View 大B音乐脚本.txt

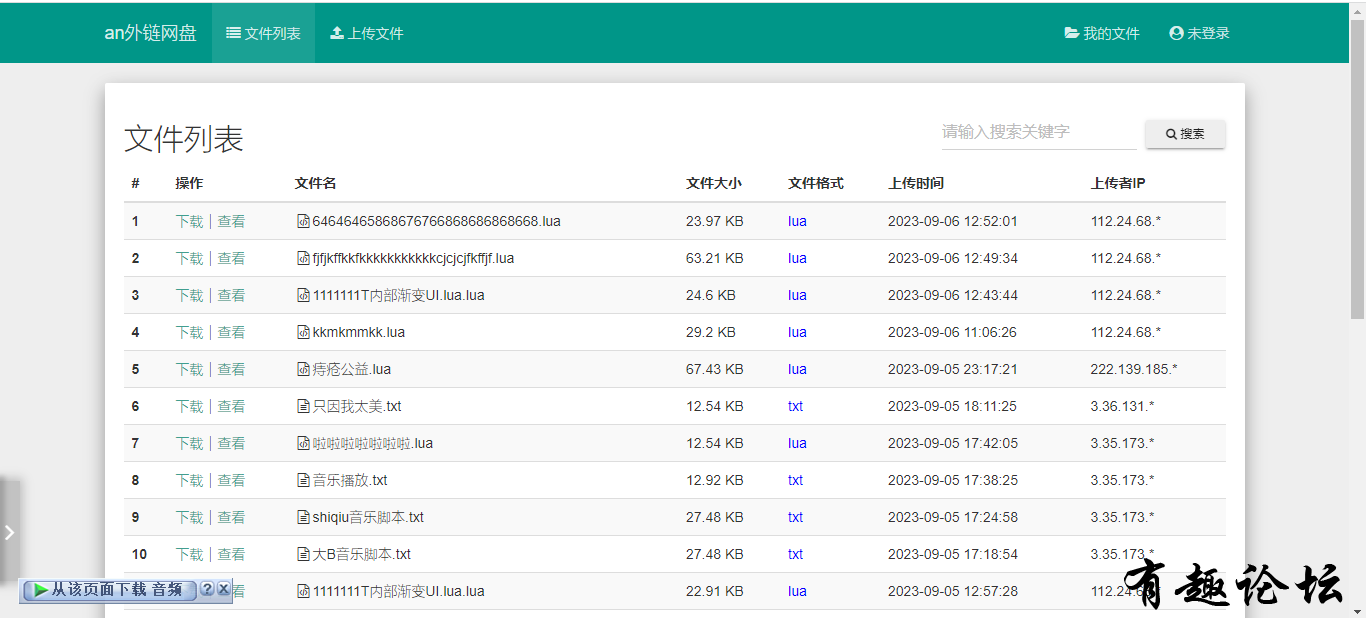(x=231, y=554)
